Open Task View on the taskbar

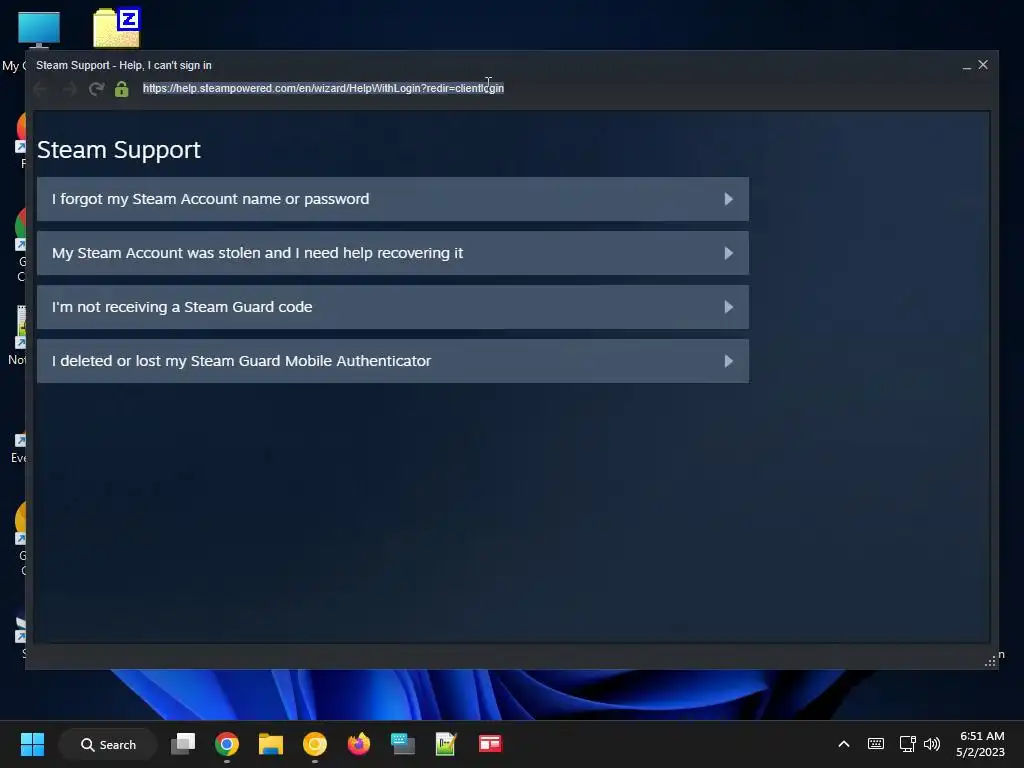click(183, 744)
